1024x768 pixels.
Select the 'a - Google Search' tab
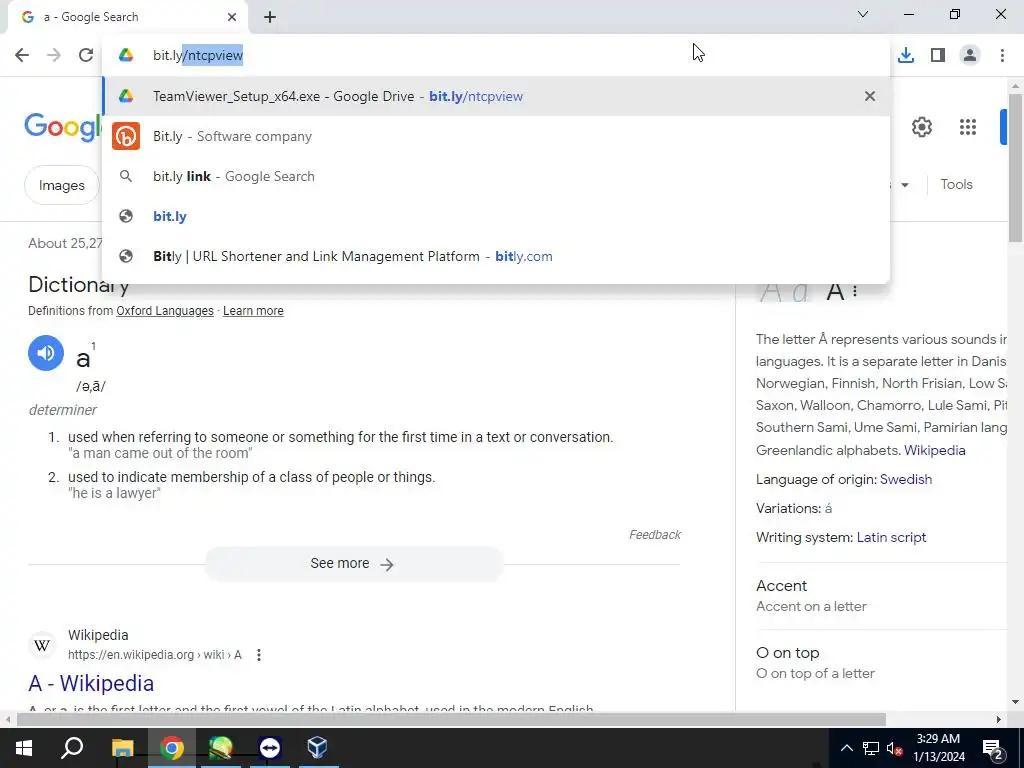(x=128, y=17)
